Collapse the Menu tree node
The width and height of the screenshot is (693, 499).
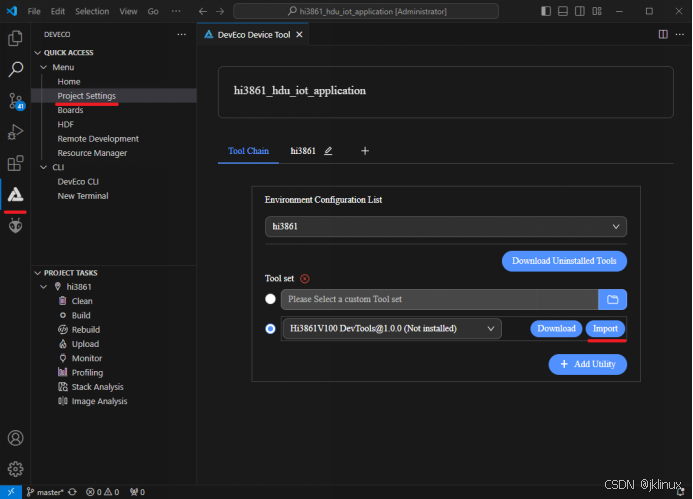(x=43, y=67)
